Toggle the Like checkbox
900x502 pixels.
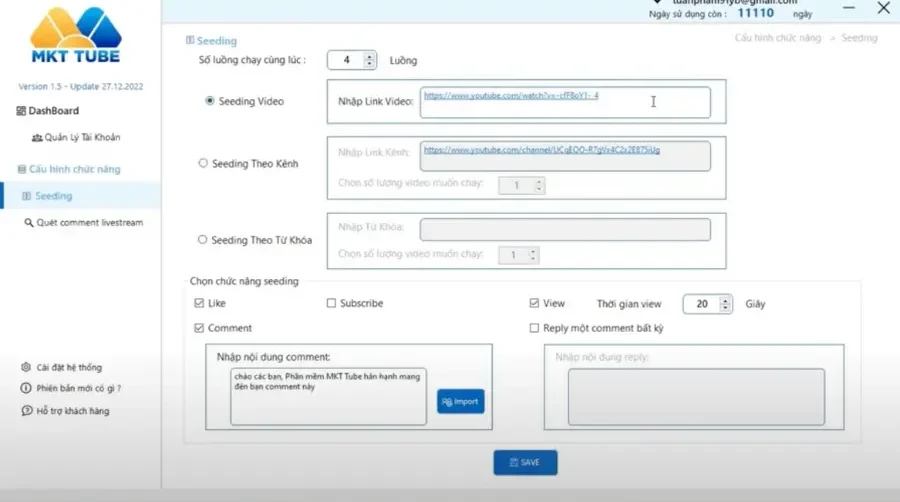pyautogui.click(x=199, y=303)
